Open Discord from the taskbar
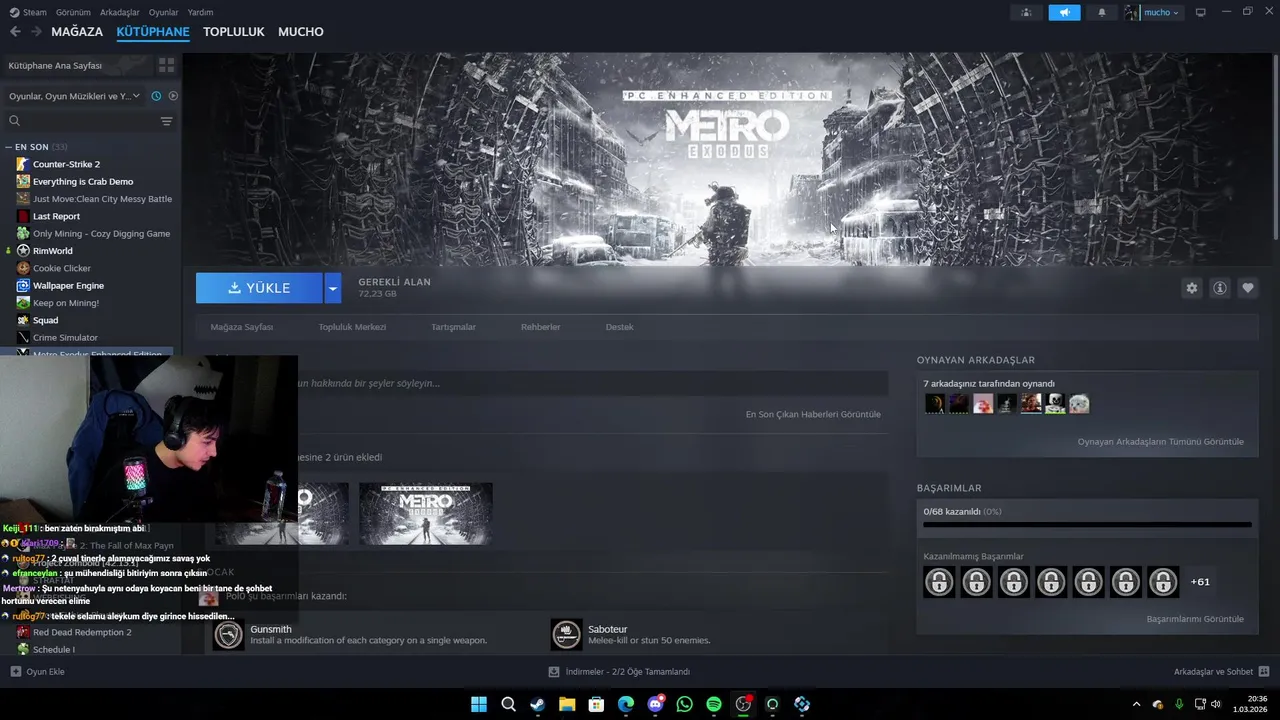 tap(655, 704)
